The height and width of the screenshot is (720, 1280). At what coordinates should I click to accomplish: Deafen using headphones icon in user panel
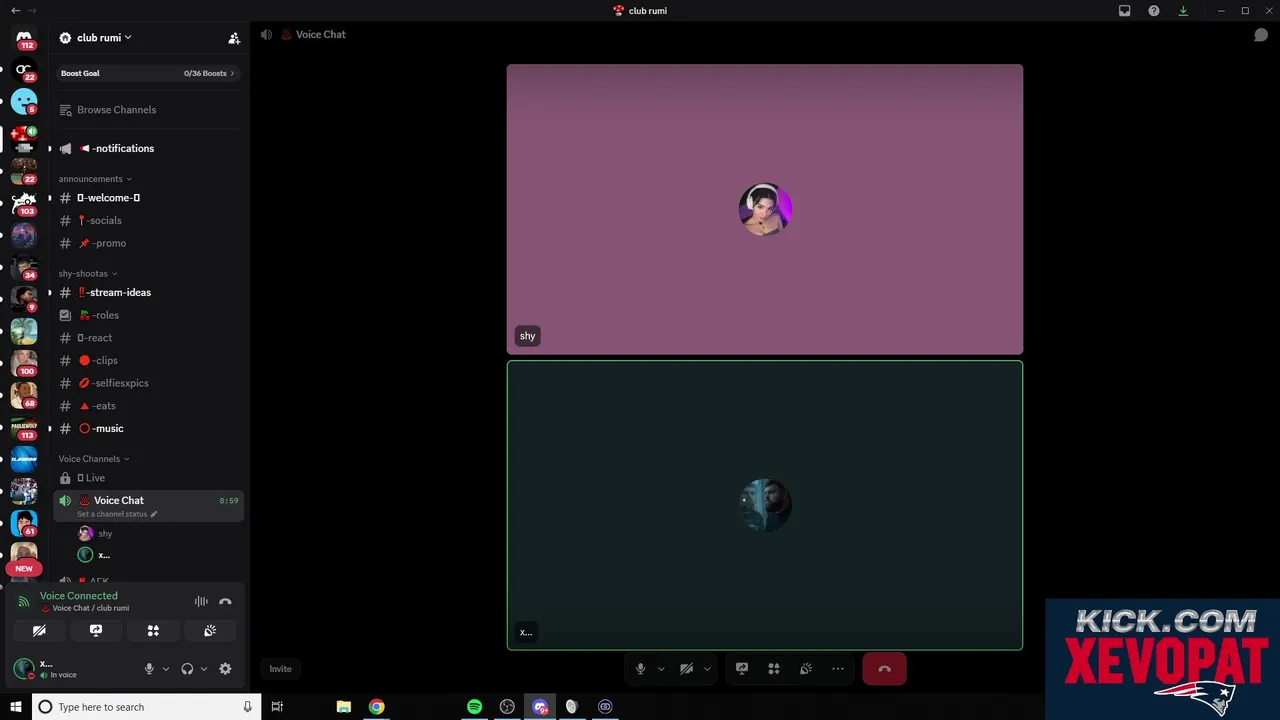(x=187, y=669)
